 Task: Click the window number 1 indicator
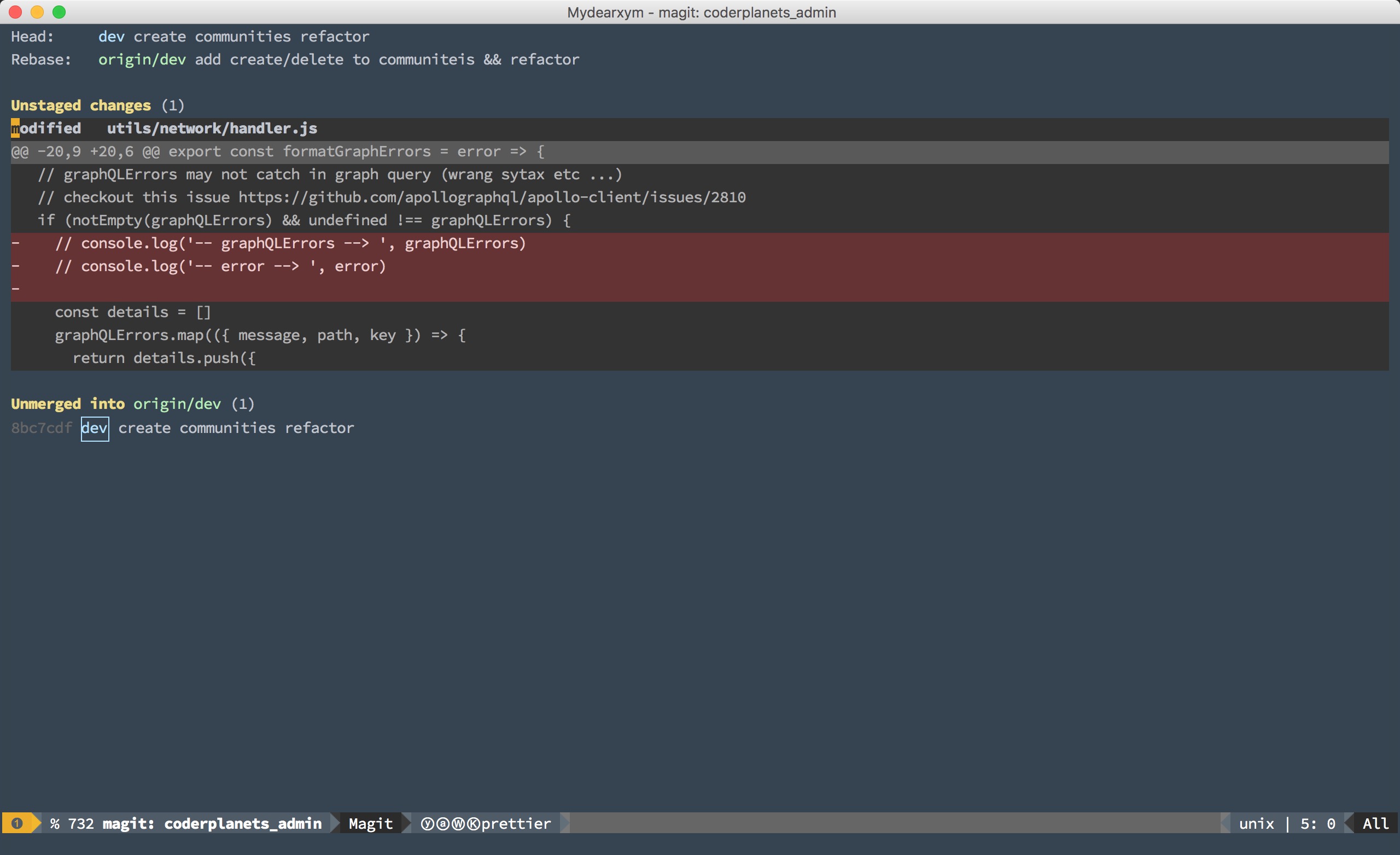click(17, 823)
